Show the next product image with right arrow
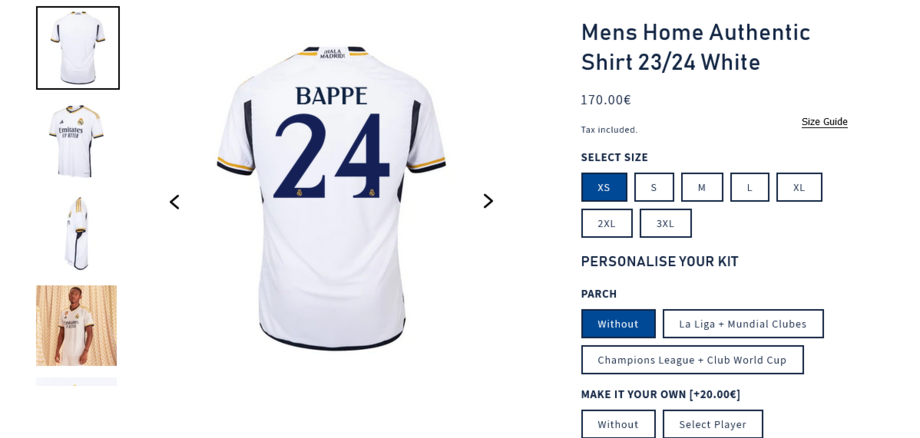920x438 pixels. point(488,201)
